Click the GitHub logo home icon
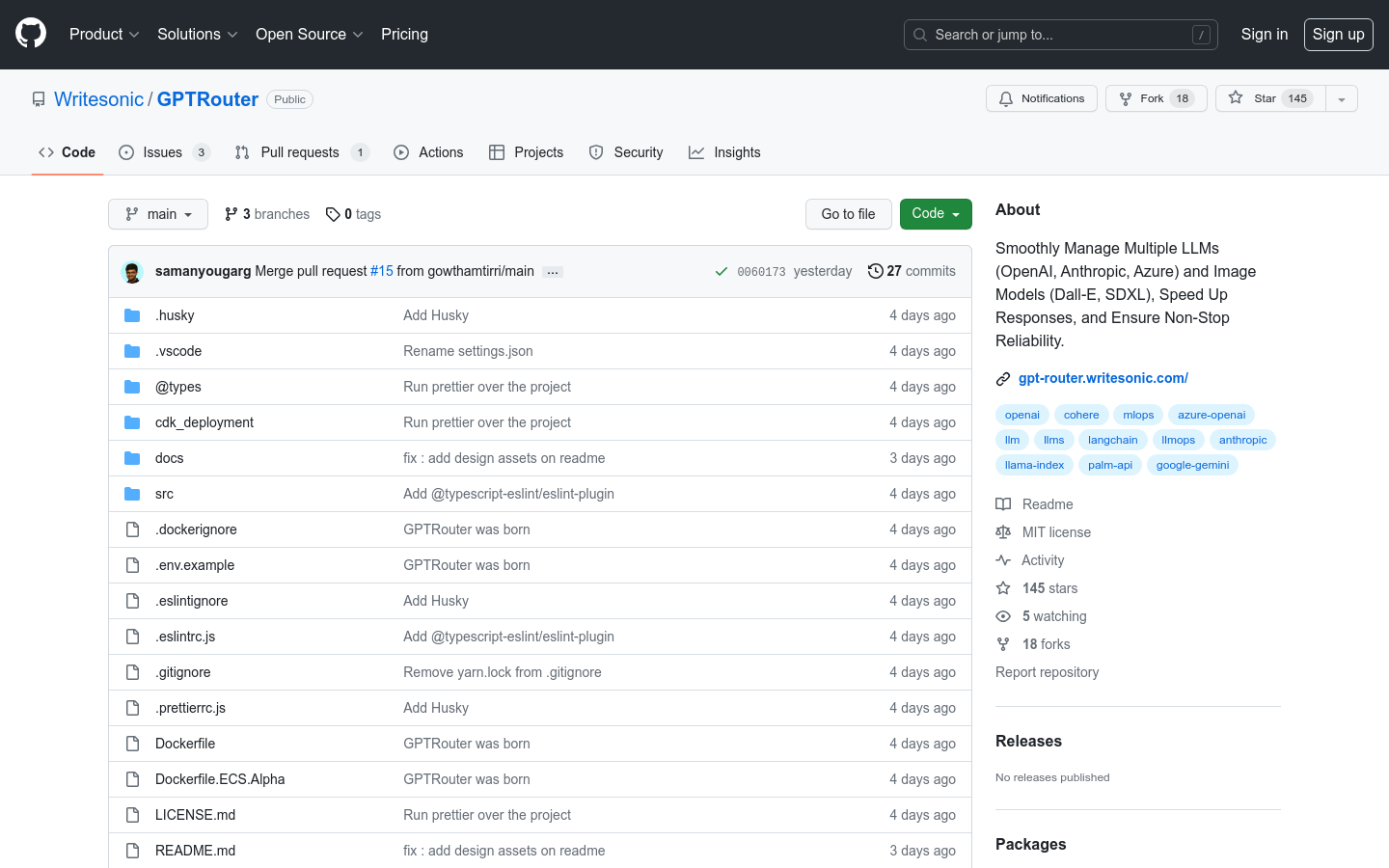The image size is (1389, 868). pos(31,34)
